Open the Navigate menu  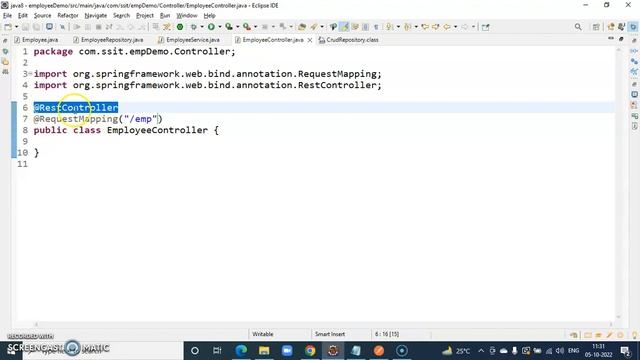pos(96,16)
